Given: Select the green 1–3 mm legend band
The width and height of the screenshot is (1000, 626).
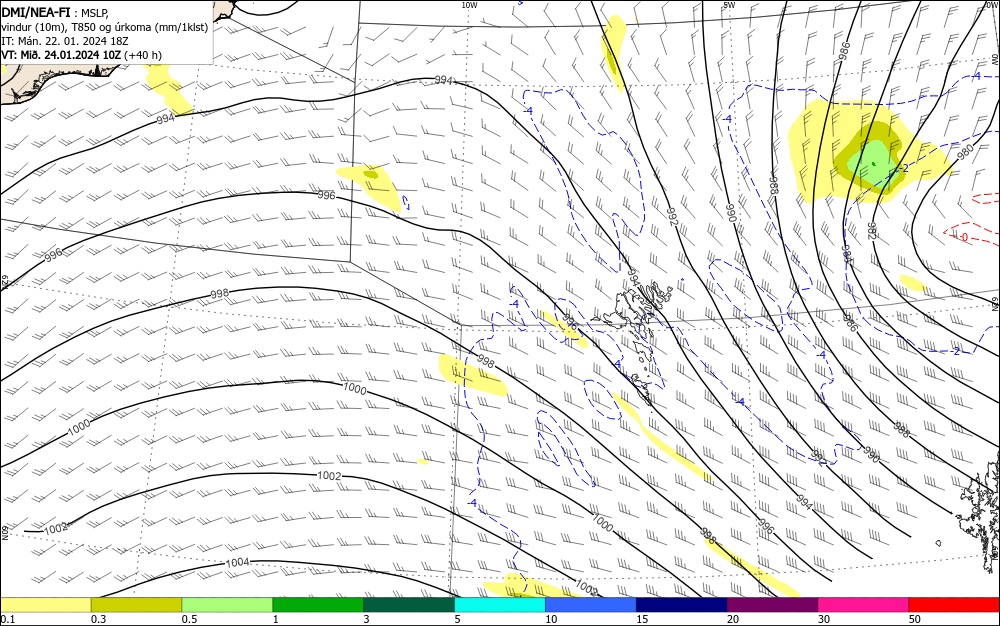Looking at the screenshot, I should (318, 605).
